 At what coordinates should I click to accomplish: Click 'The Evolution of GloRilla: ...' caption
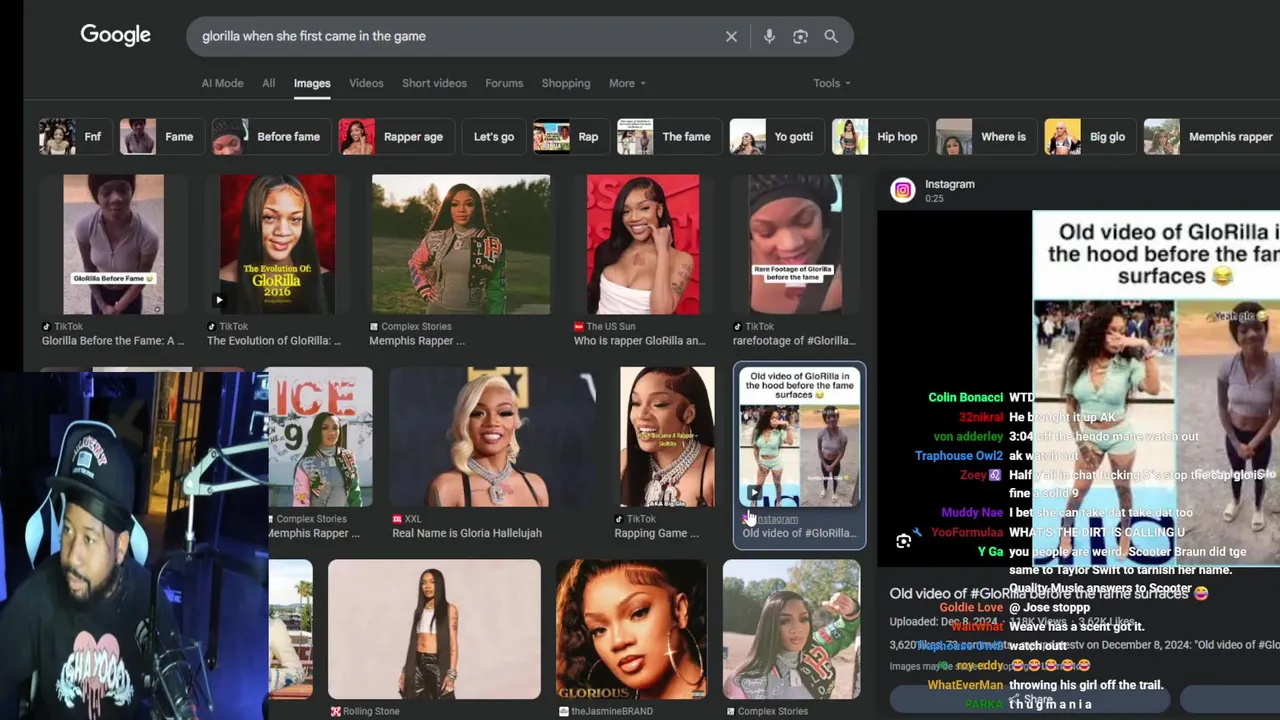[274, 341]
